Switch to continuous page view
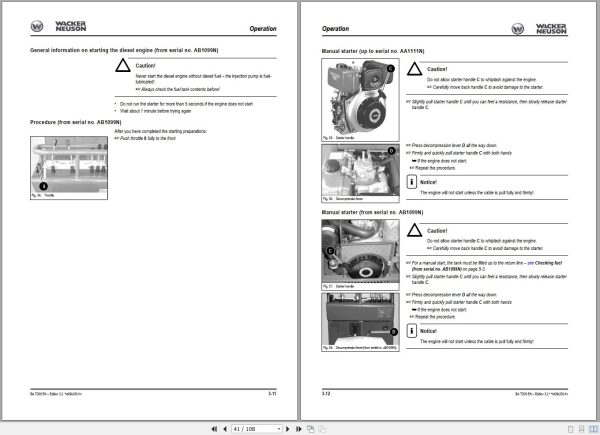This screenshot has width=600, height=435. (x=582, y=429)
